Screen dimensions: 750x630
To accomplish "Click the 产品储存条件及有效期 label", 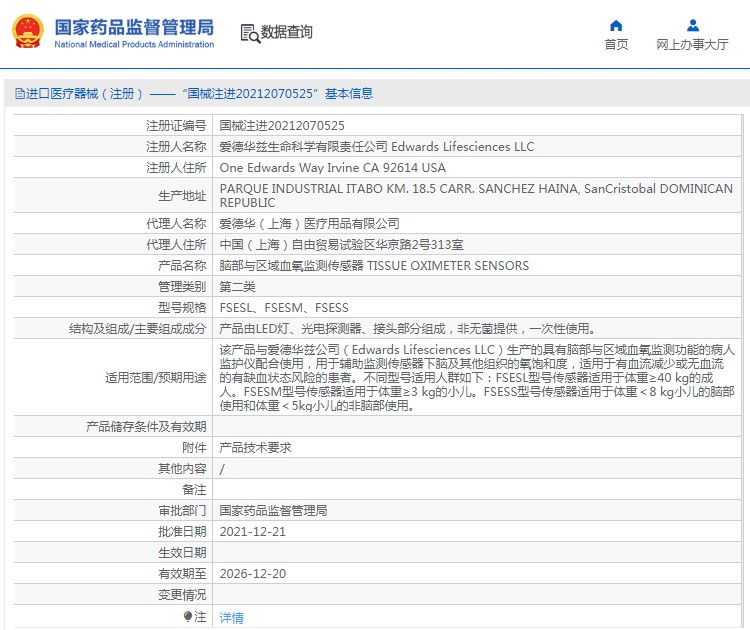I will coord(146,426).
